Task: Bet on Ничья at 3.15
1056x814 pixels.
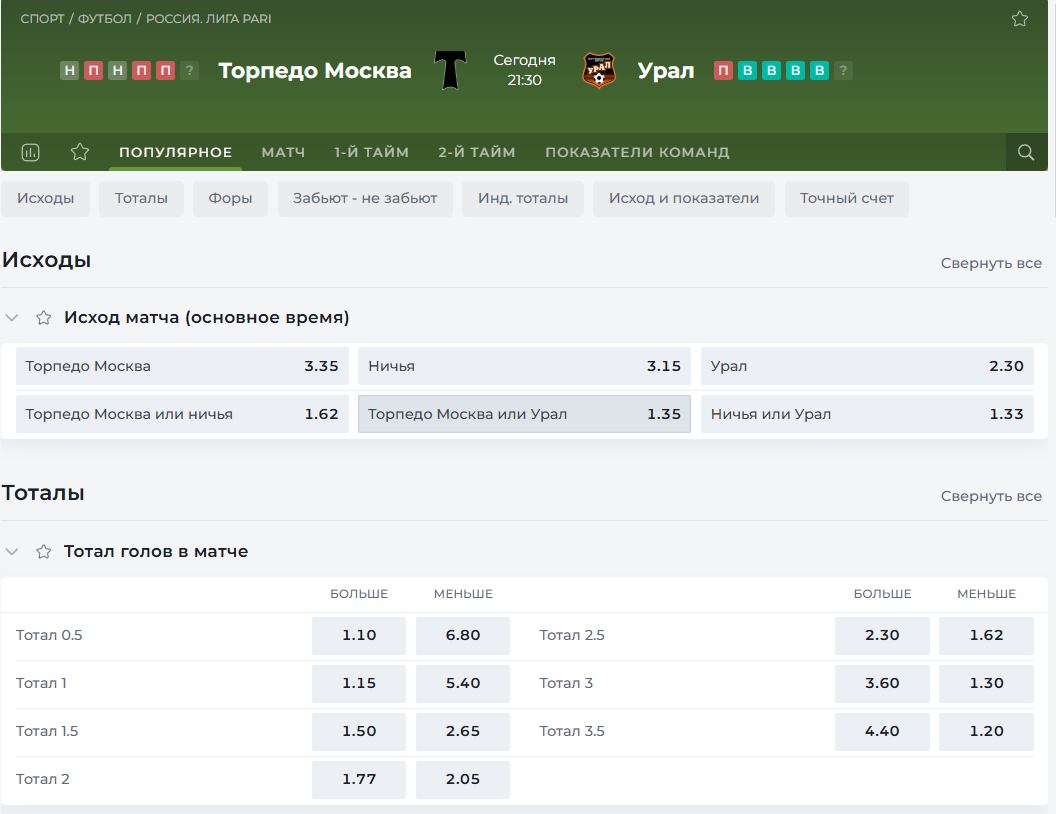Action: coord(524,366)
